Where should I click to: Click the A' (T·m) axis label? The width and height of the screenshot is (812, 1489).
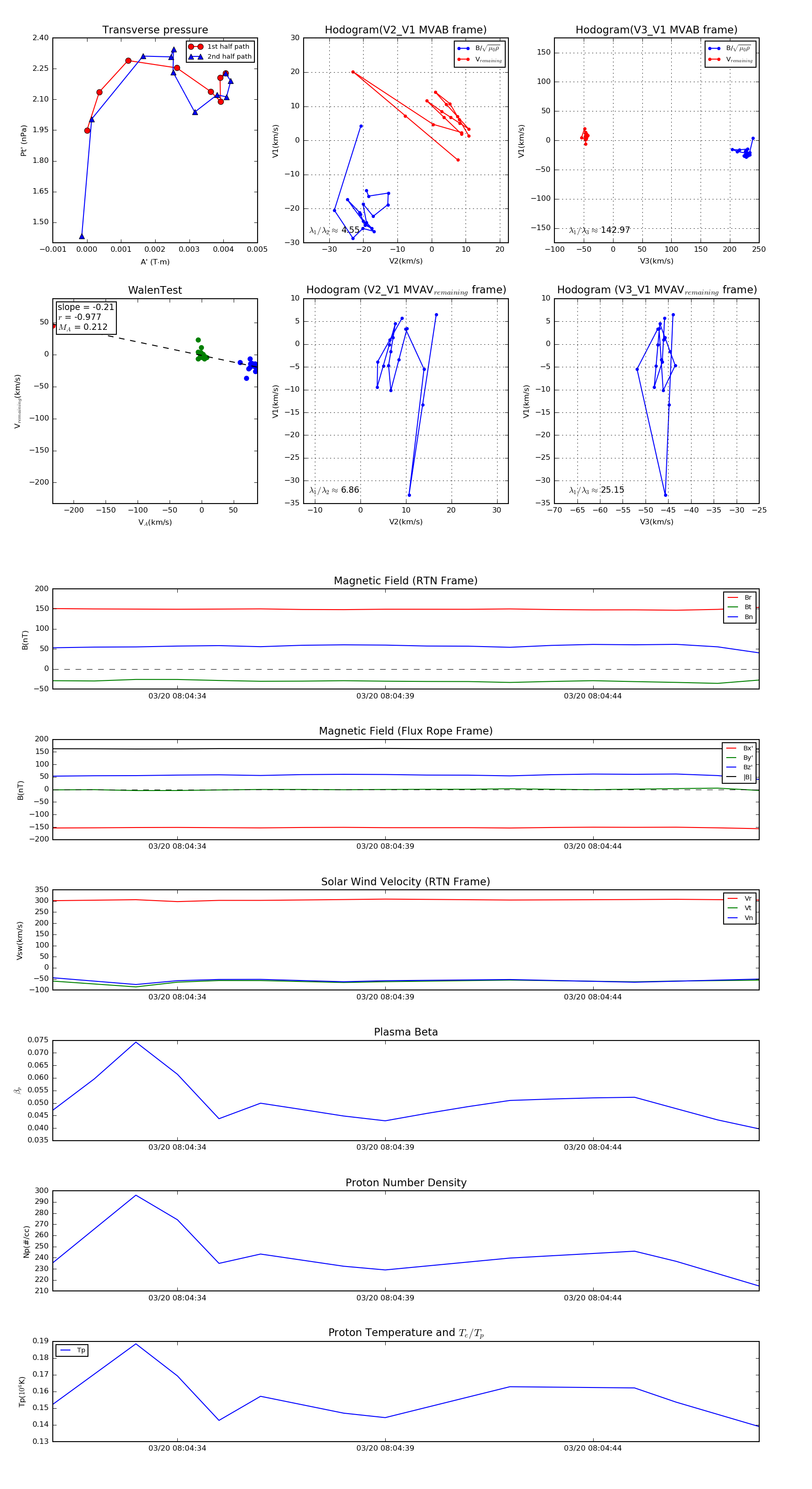click(x=155, y=262)
